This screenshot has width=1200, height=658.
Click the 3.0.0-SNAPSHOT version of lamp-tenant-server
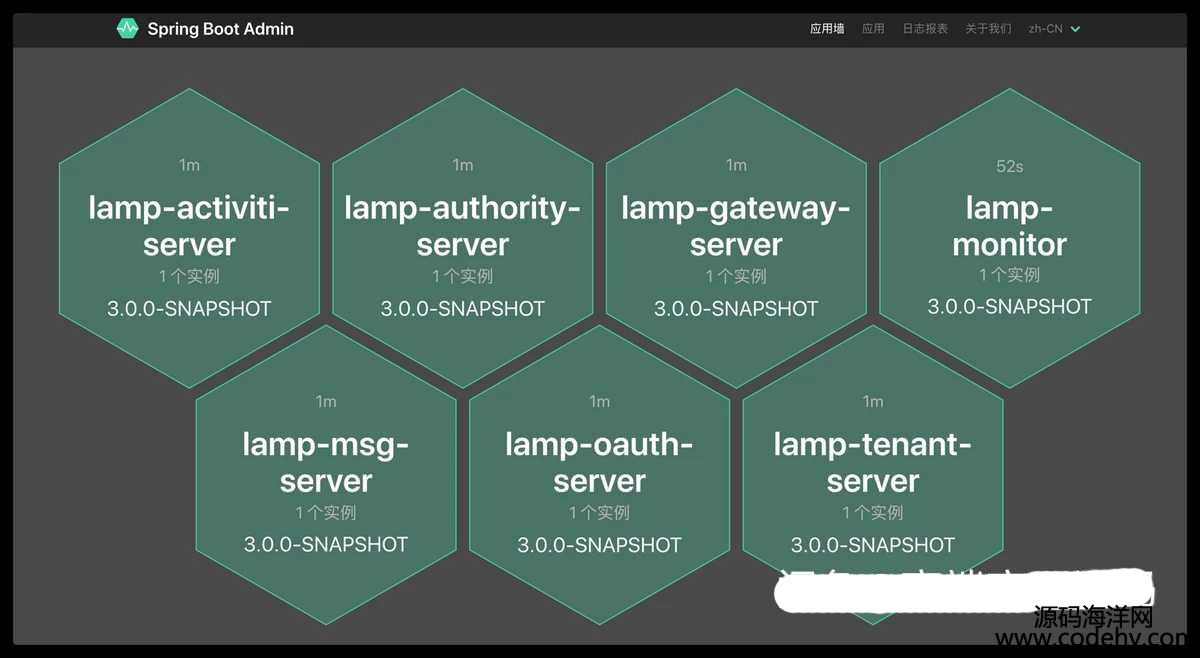click(873, 545)
